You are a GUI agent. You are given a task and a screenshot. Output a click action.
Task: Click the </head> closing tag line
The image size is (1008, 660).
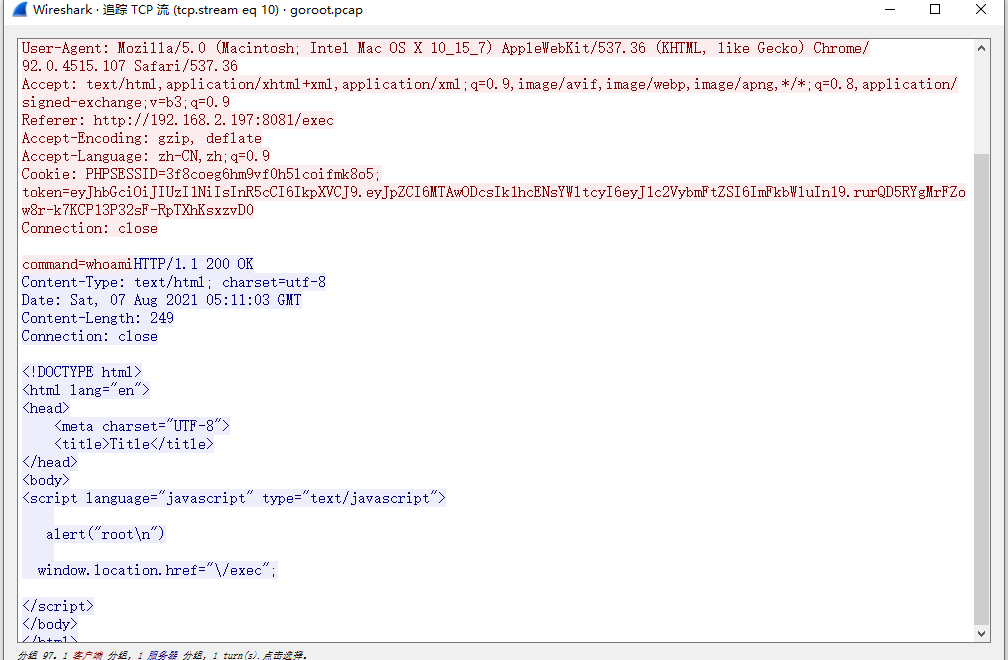[x=50, y=462]
